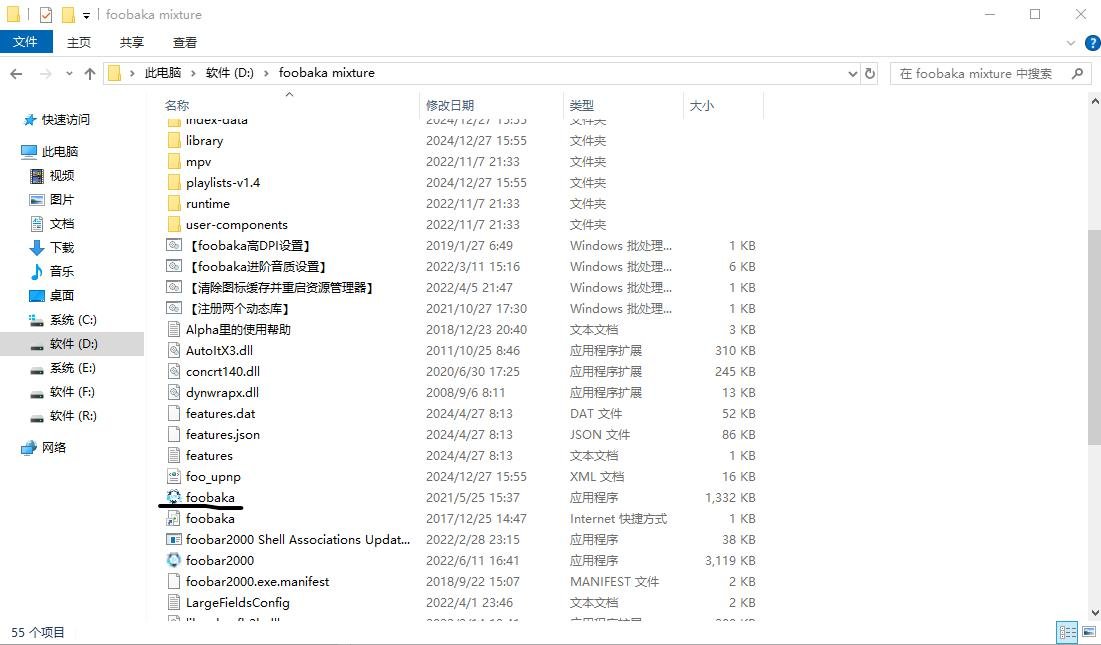Open the user-components folder

(x=236, y=224)
